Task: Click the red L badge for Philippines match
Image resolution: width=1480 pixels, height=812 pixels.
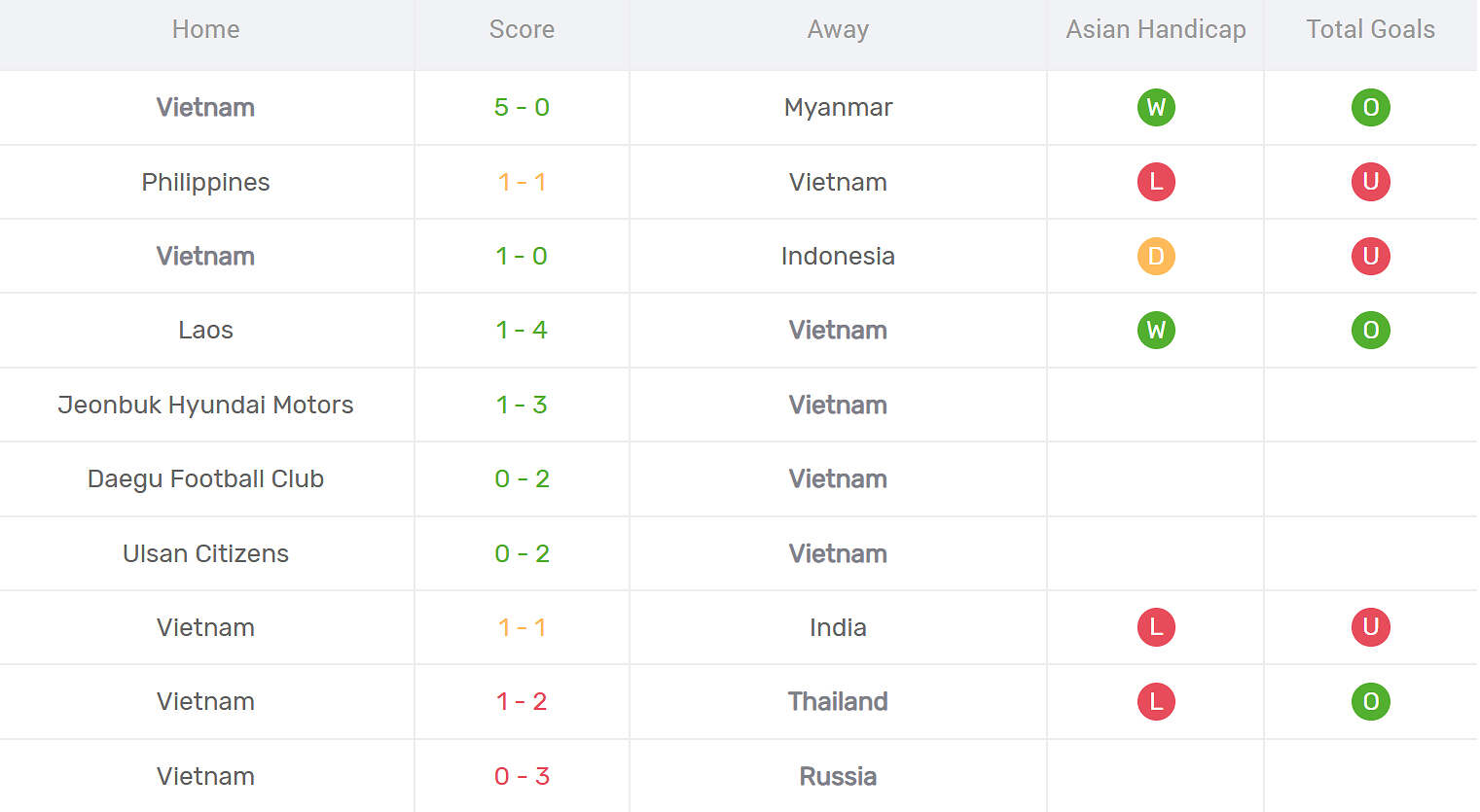Action: (1156, 182)
